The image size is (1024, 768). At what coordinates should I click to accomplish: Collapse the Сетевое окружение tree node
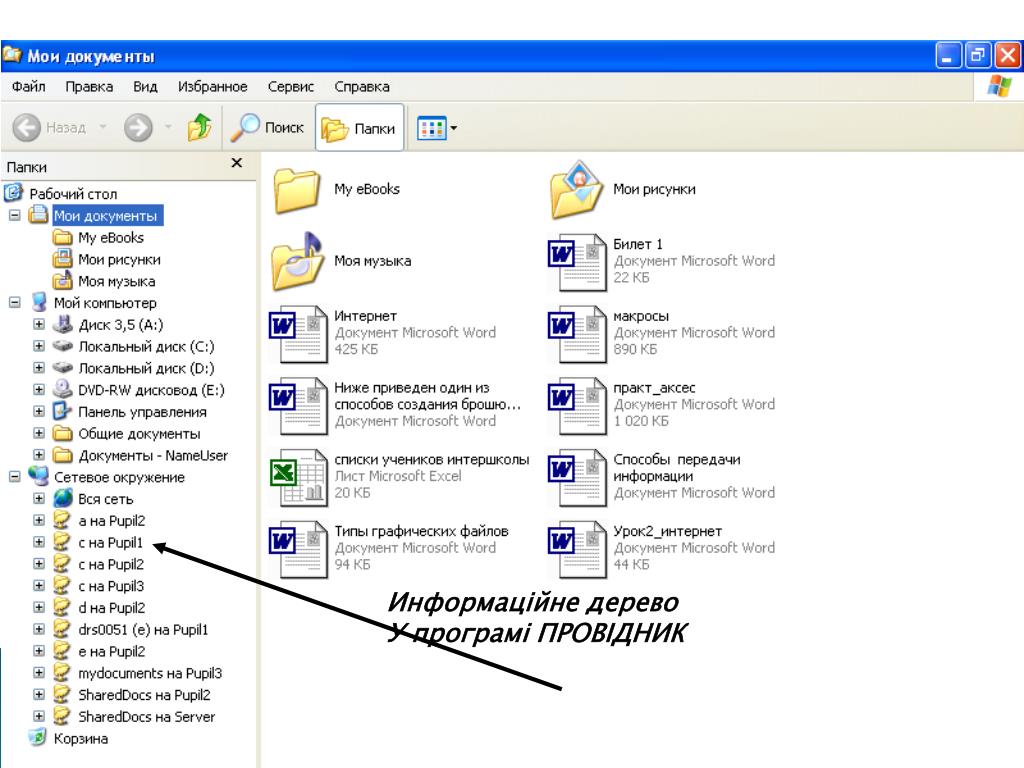coord(14,477)
